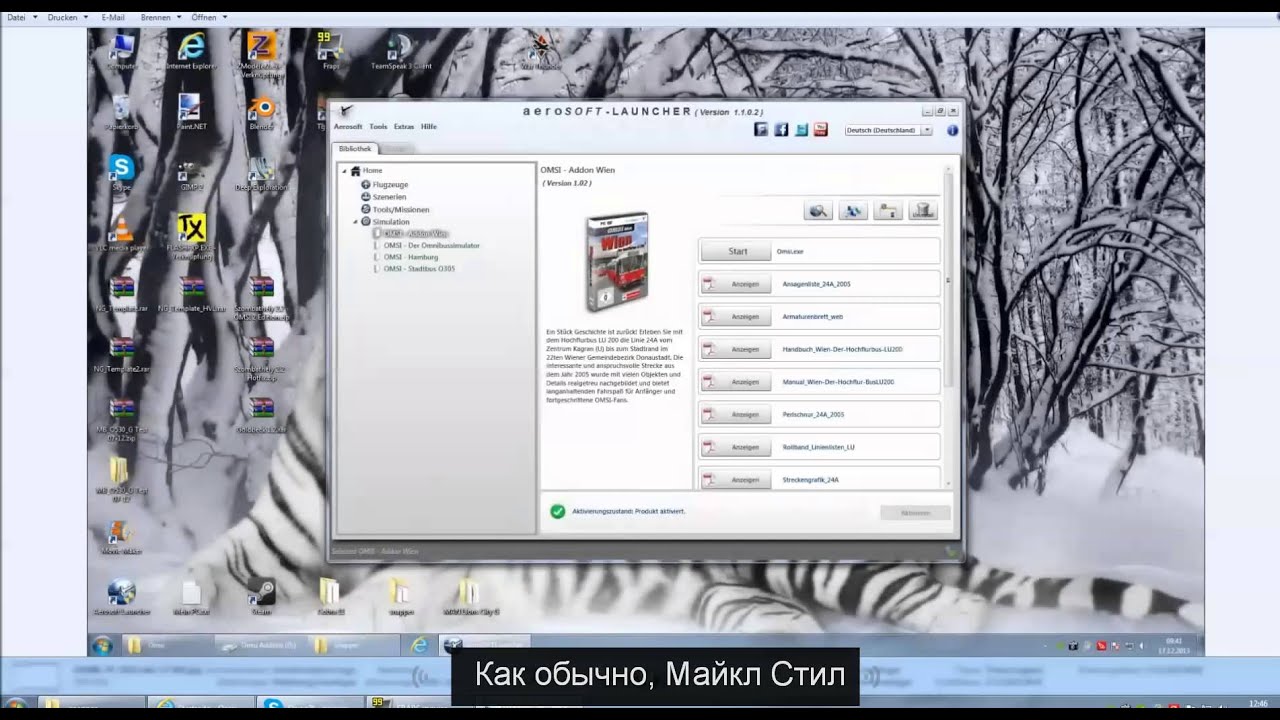Select Flugzeuge in the library tree
Screen dimensions: 1280x720
pos(390,184)
